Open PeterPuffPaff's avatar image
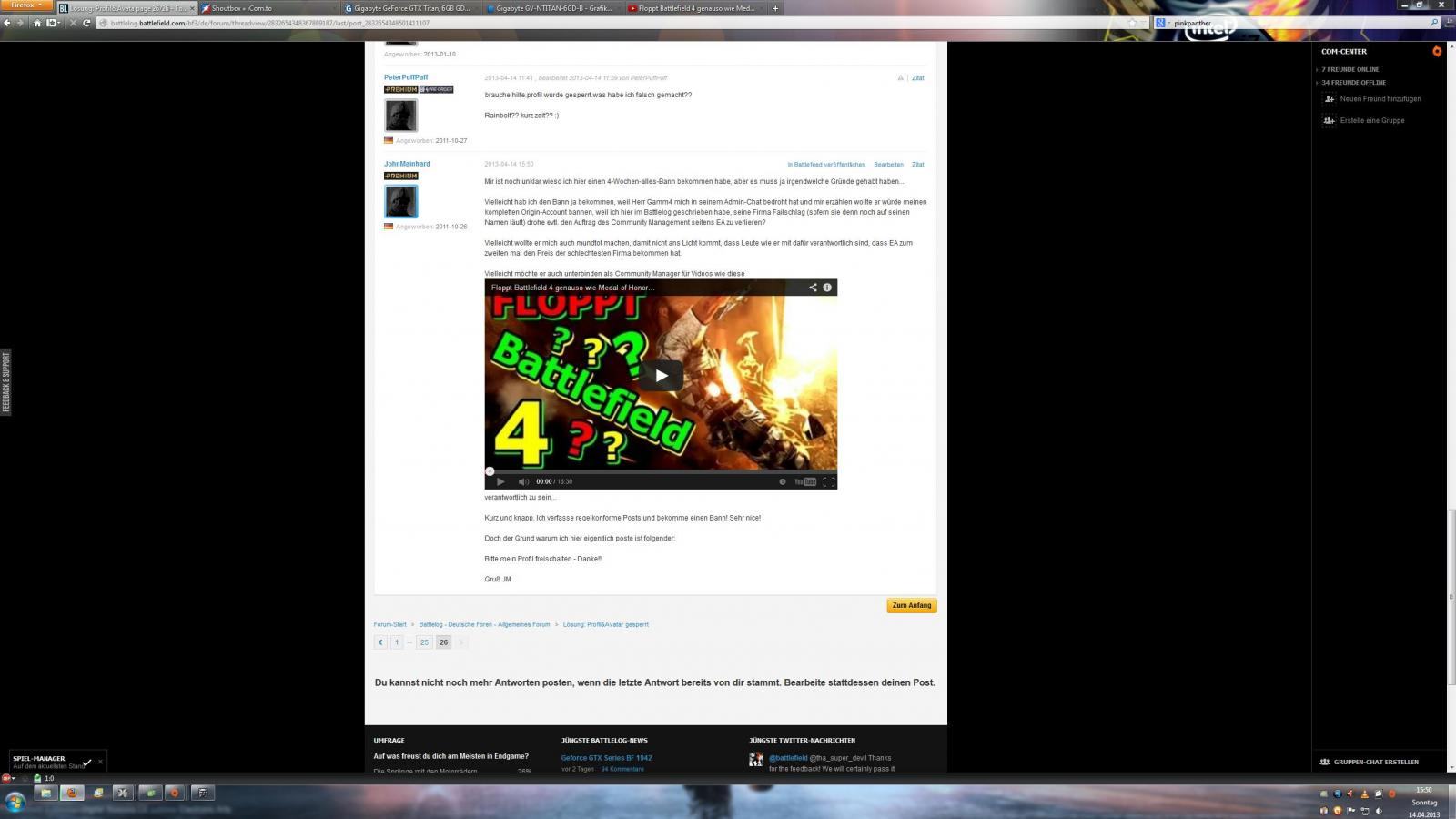 pyautogui.click(x=400, y=116)
